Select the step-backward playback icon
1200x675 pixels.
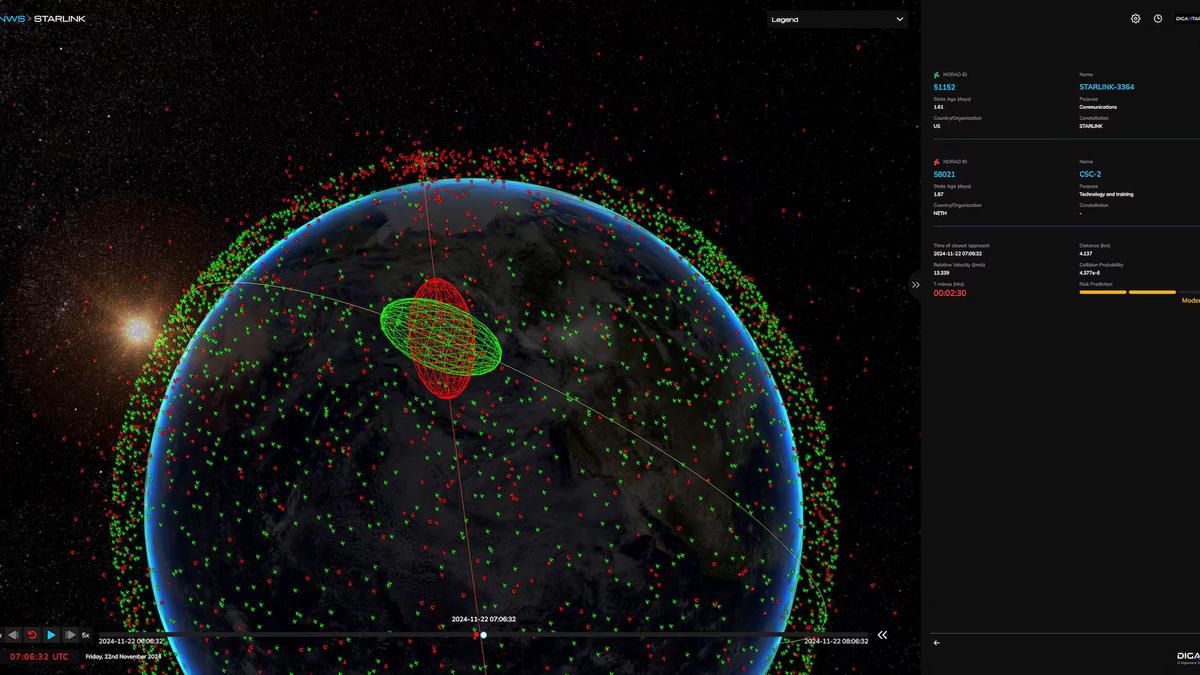click(13, 634)
